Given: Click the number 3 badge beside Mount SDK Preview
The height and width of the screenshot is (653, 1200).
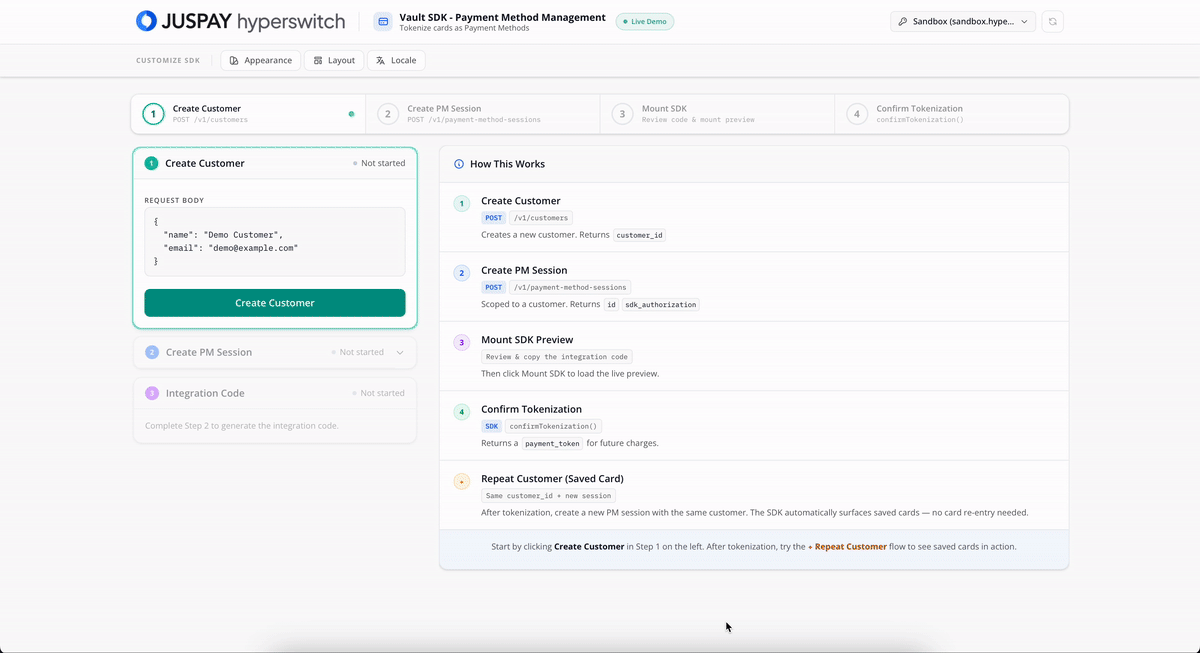Looking at the screenshot, I should click(x=461, y=342).
